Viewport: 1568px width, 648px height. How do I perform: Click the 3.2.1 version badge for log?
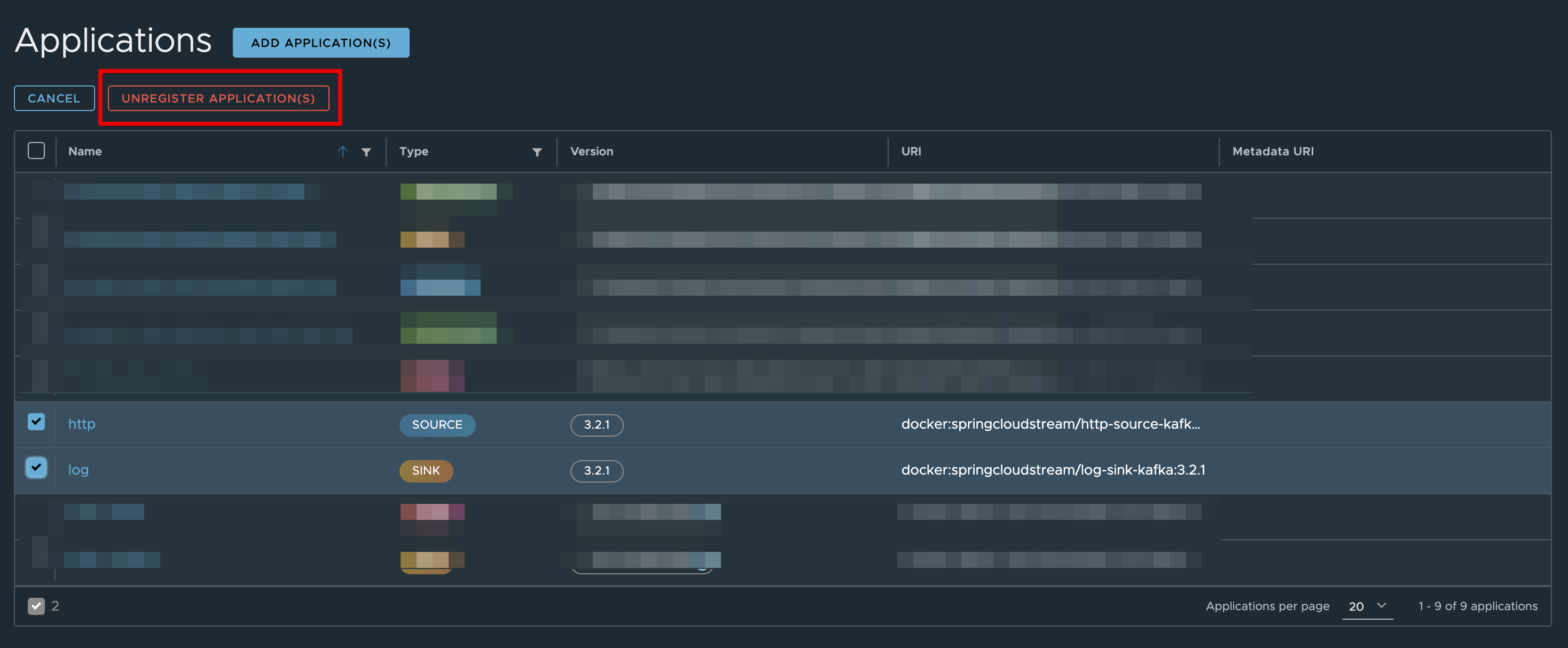[596, 470]
